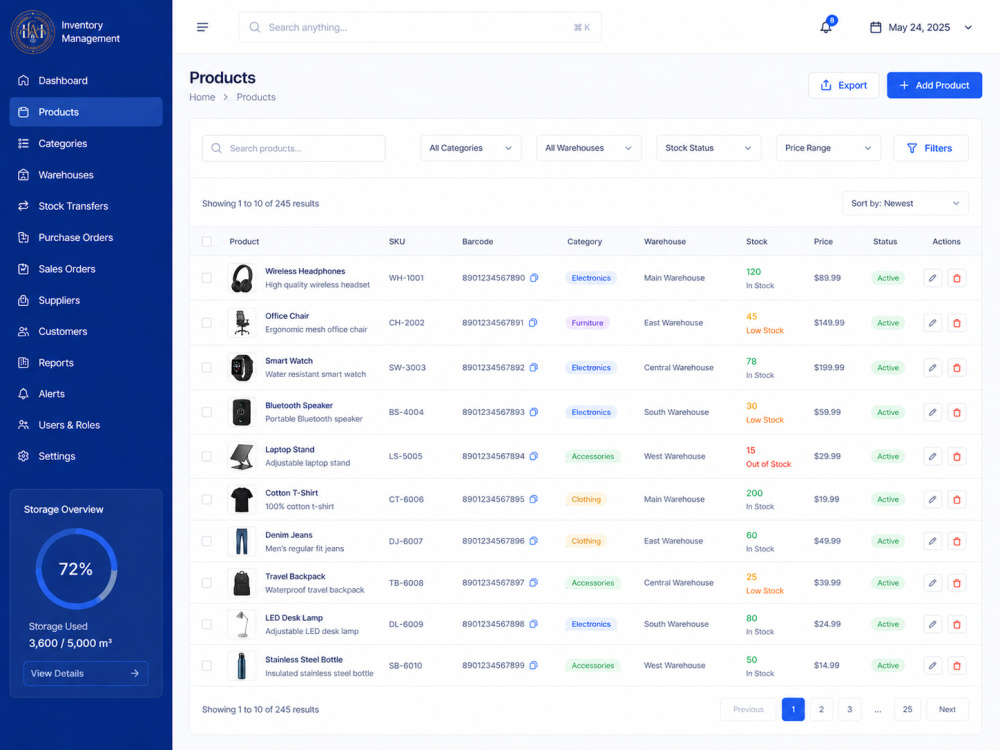Open the Price Range dropdown
The image size is (1000, 750).
point(828,148)
